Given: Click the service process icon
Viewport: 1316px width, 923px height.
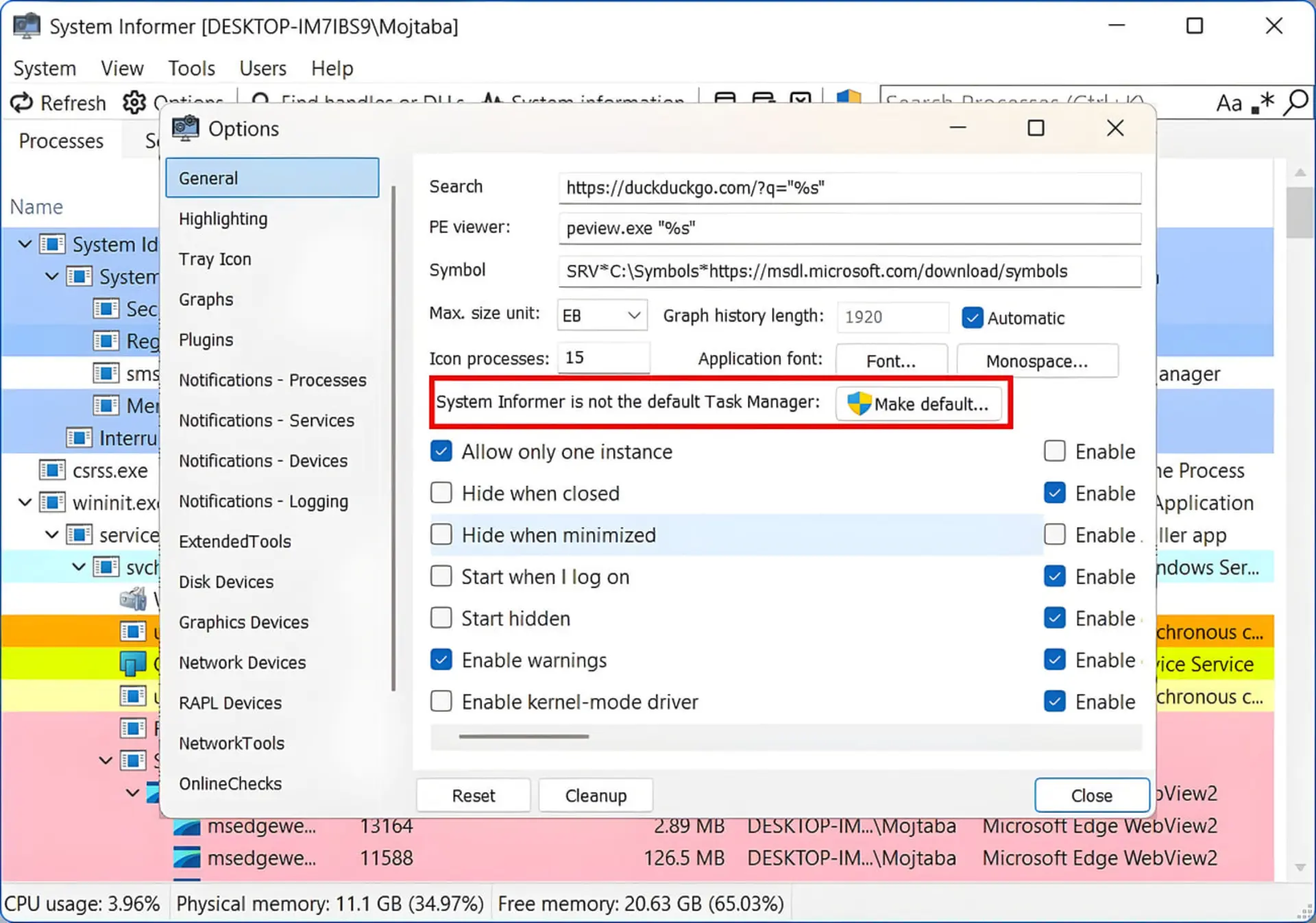Looking at the screenshot, I should coord(79,534).
